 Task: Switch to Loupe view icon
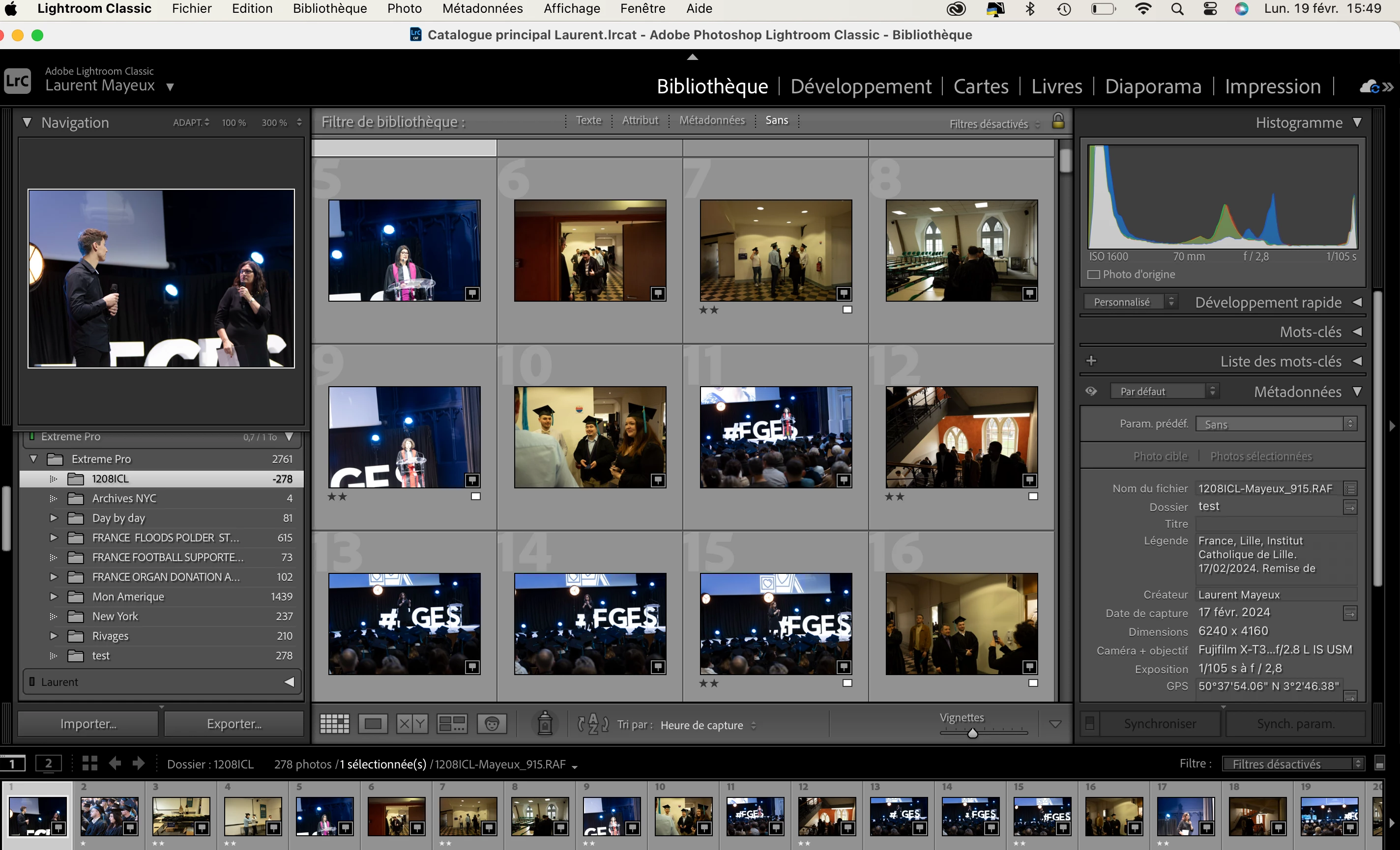tap(373, 724)
